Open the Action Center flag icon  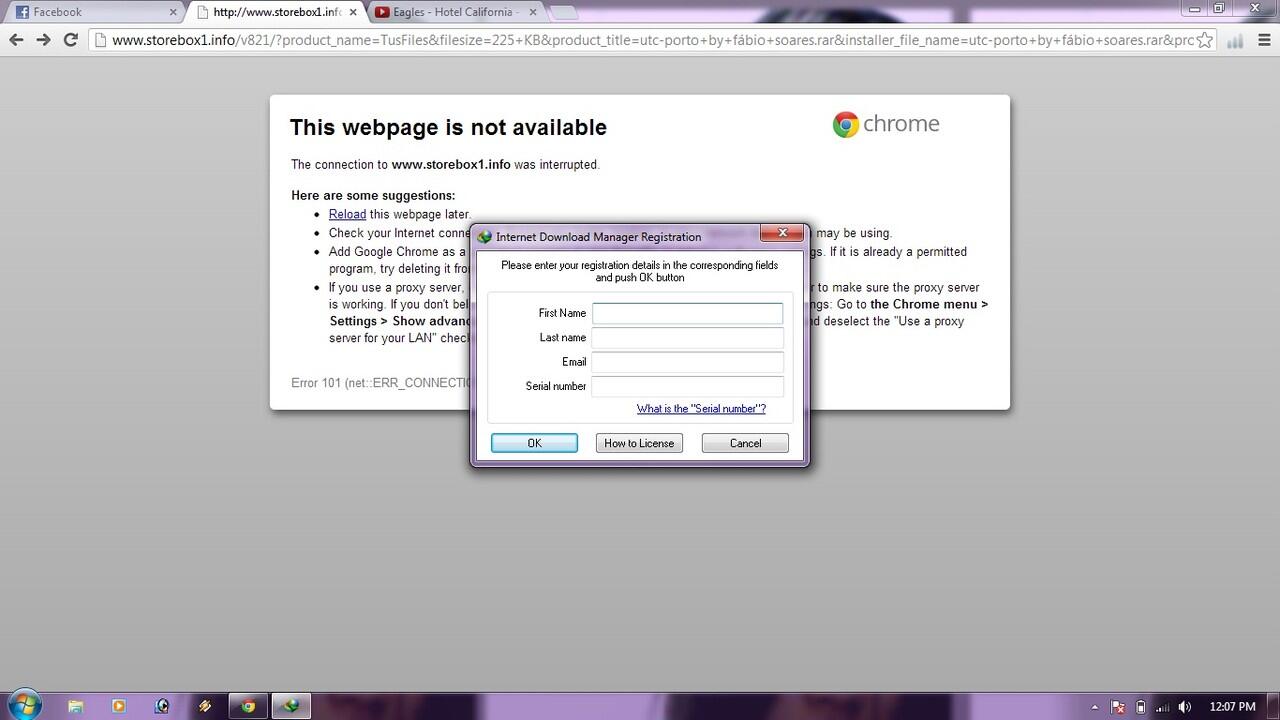(x=1119, y=707)
